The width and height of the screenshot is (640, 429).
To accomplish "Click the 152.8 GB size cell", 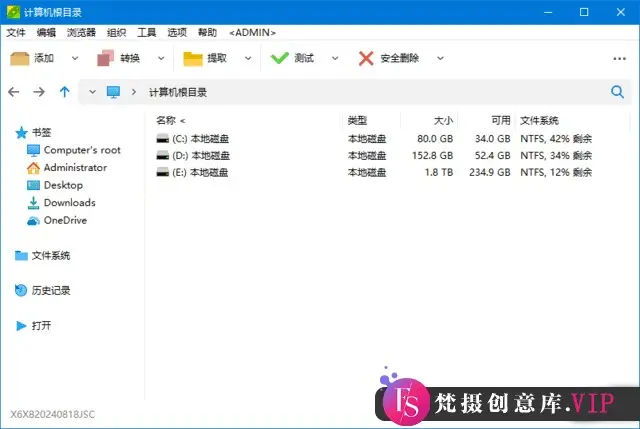I will tap(433, 156).
